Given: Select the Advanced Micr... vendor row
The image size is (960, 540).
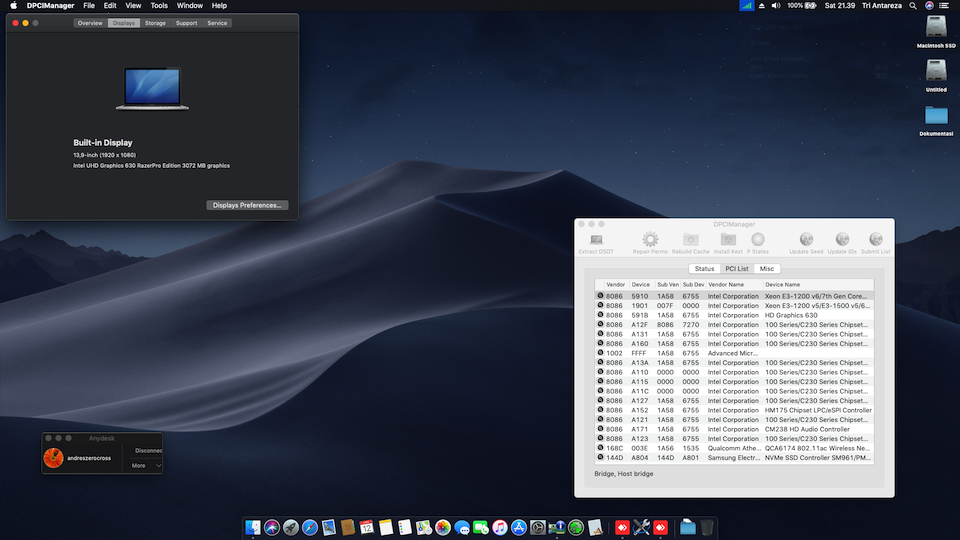Looking at the screenshot, I should (734, 353).
